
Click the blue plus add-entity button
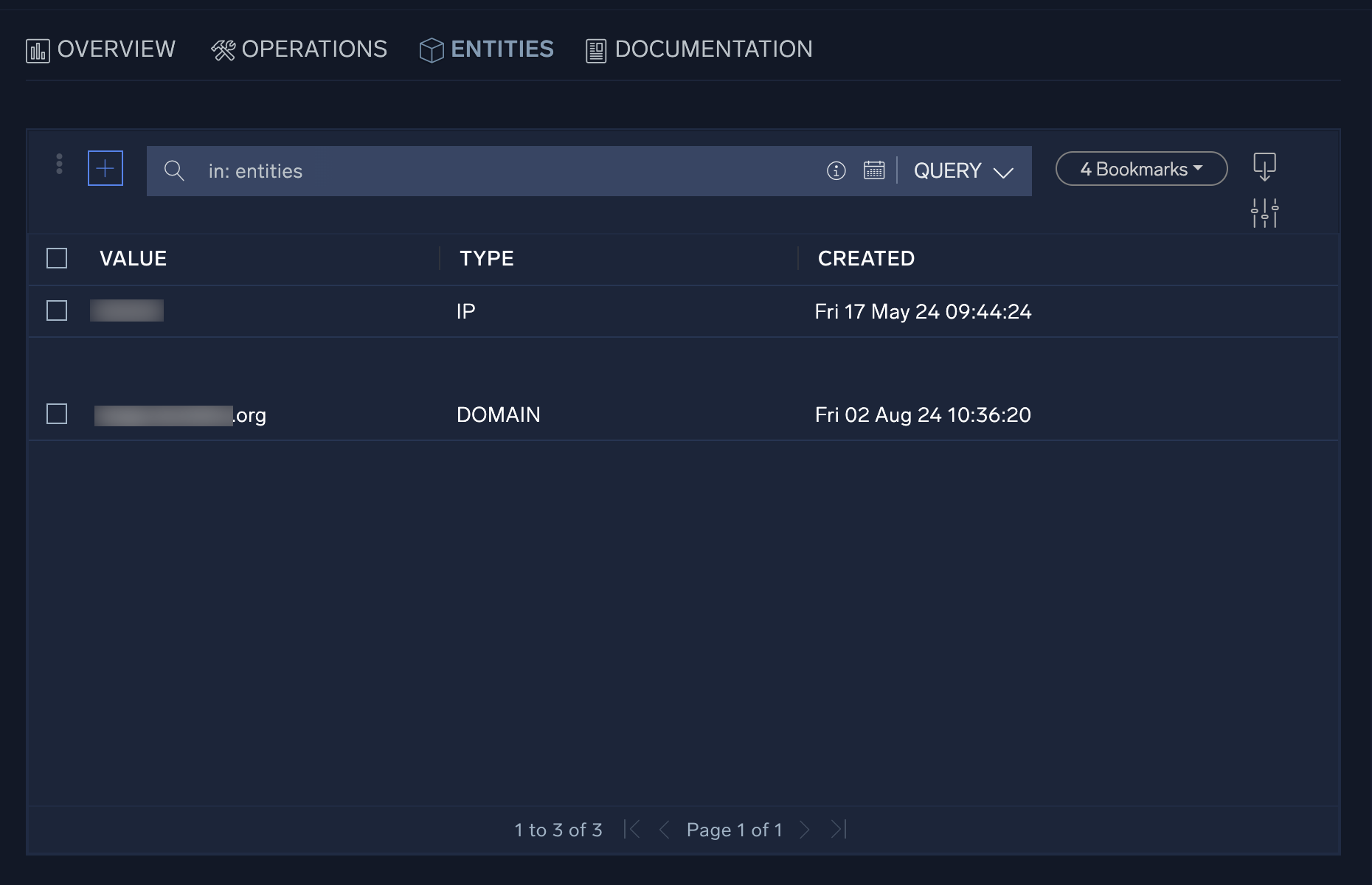(x=105, y=167)
